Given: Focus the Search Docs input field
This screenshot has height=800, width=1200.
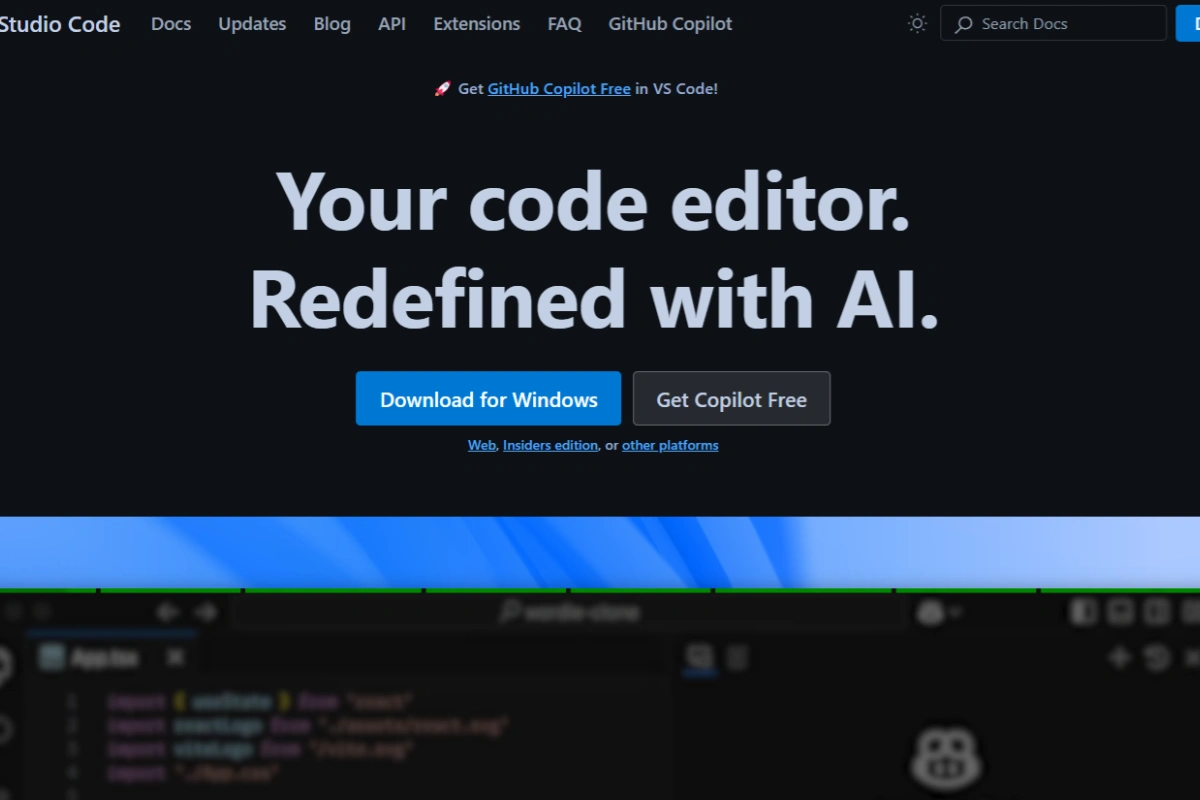Looking at the screenshot, I should [1053, 24].
